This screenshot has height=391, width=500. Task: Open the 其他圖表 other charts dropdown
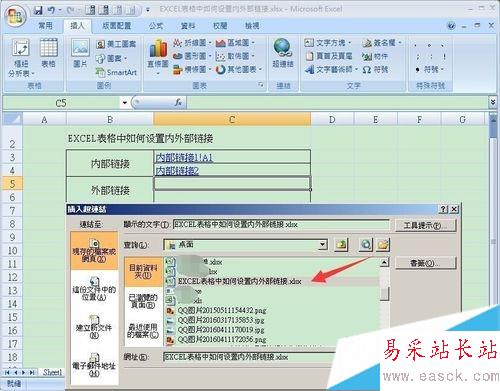point(239,69)
